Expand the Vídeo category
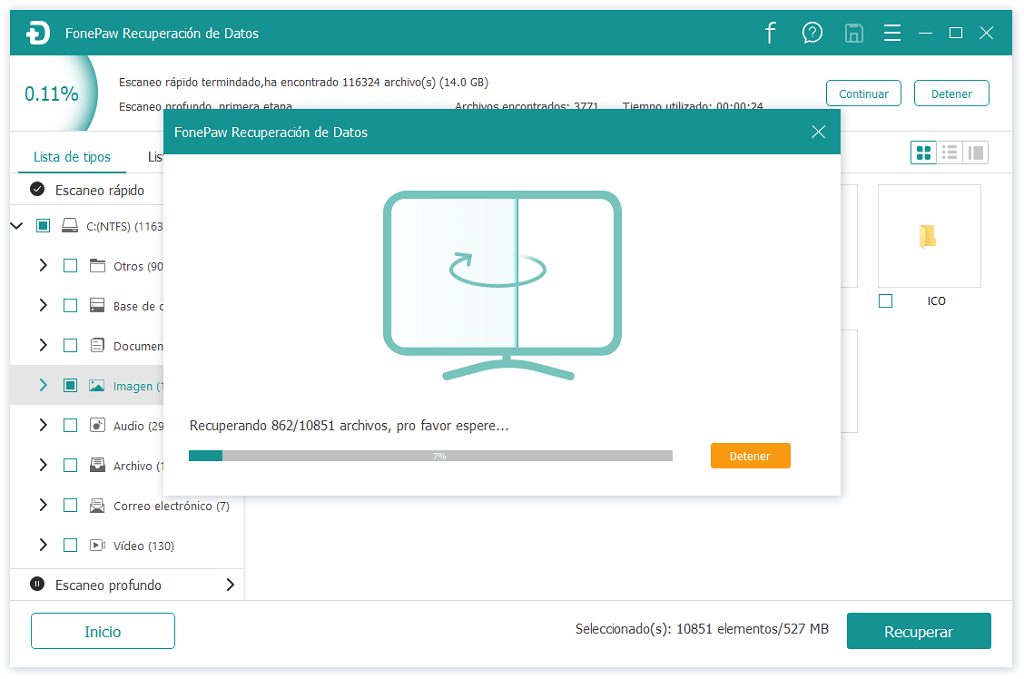The height and width of the screenshot is (679, 1024). [x=43, y=545]
